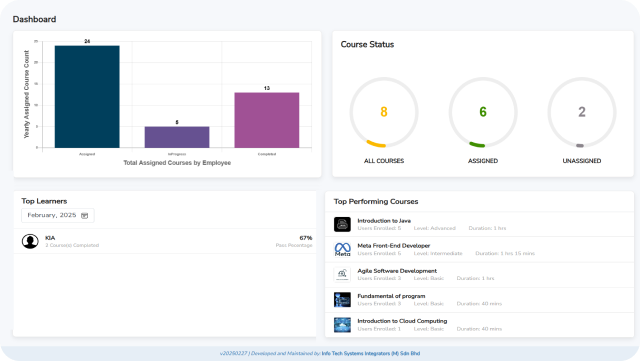
Task: Click 'Fundamental of program' course title
Action: tap(391, 296)
